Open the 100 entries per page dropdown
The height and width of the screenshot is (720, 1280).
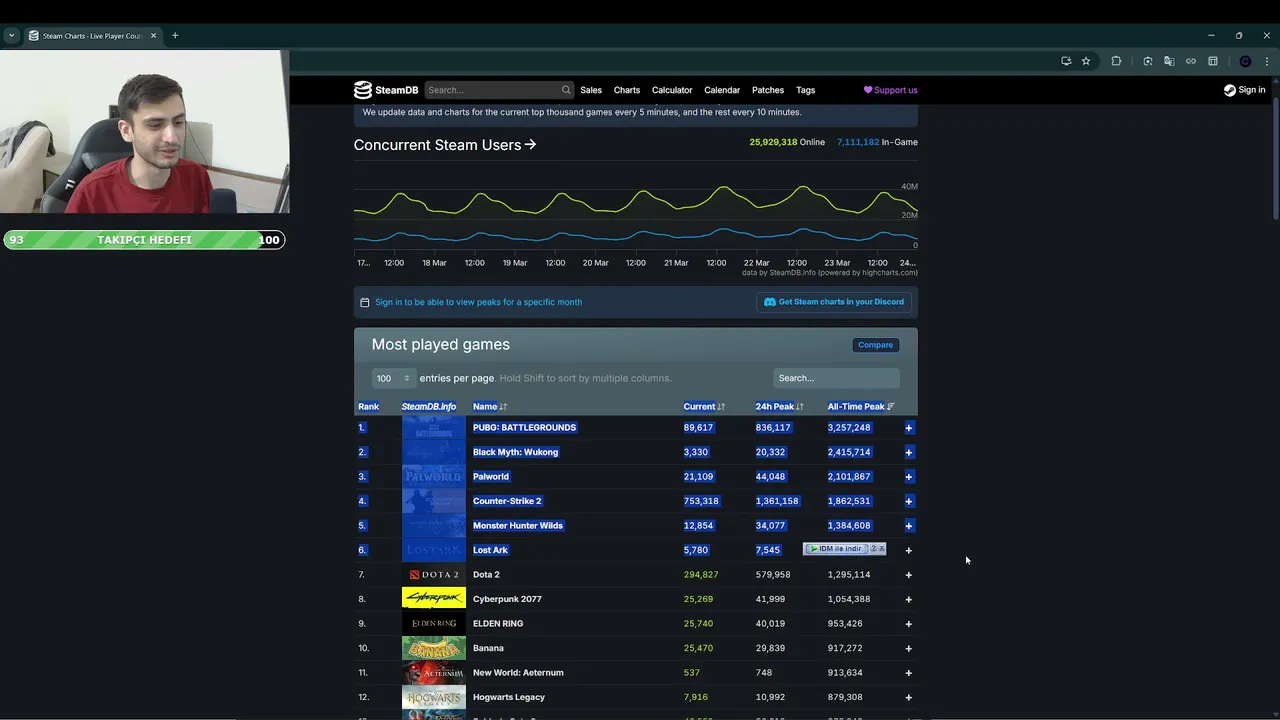[393, 378]
